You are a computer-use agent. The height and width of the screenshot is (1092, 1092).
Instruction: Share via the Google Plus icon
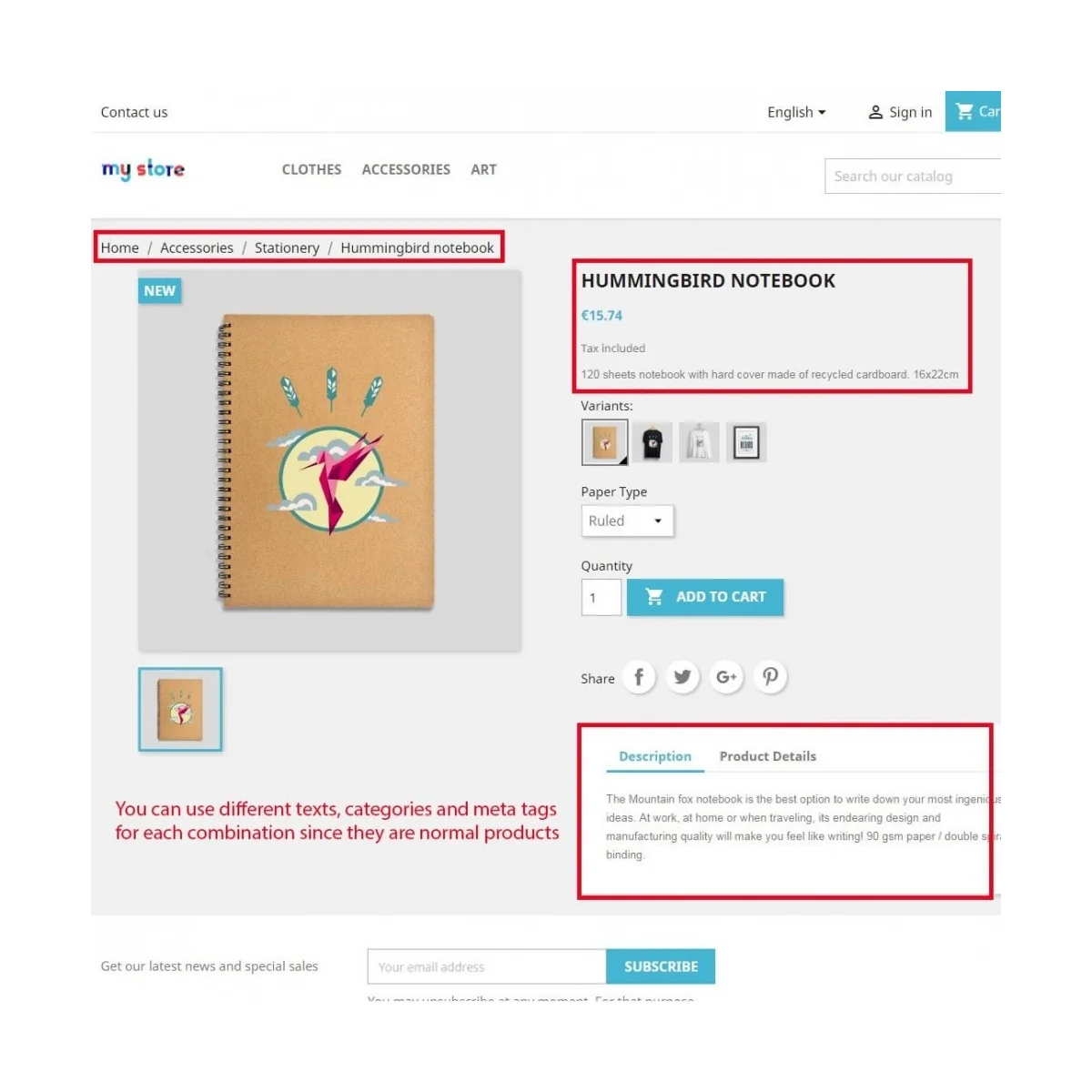tap(726, 677)
